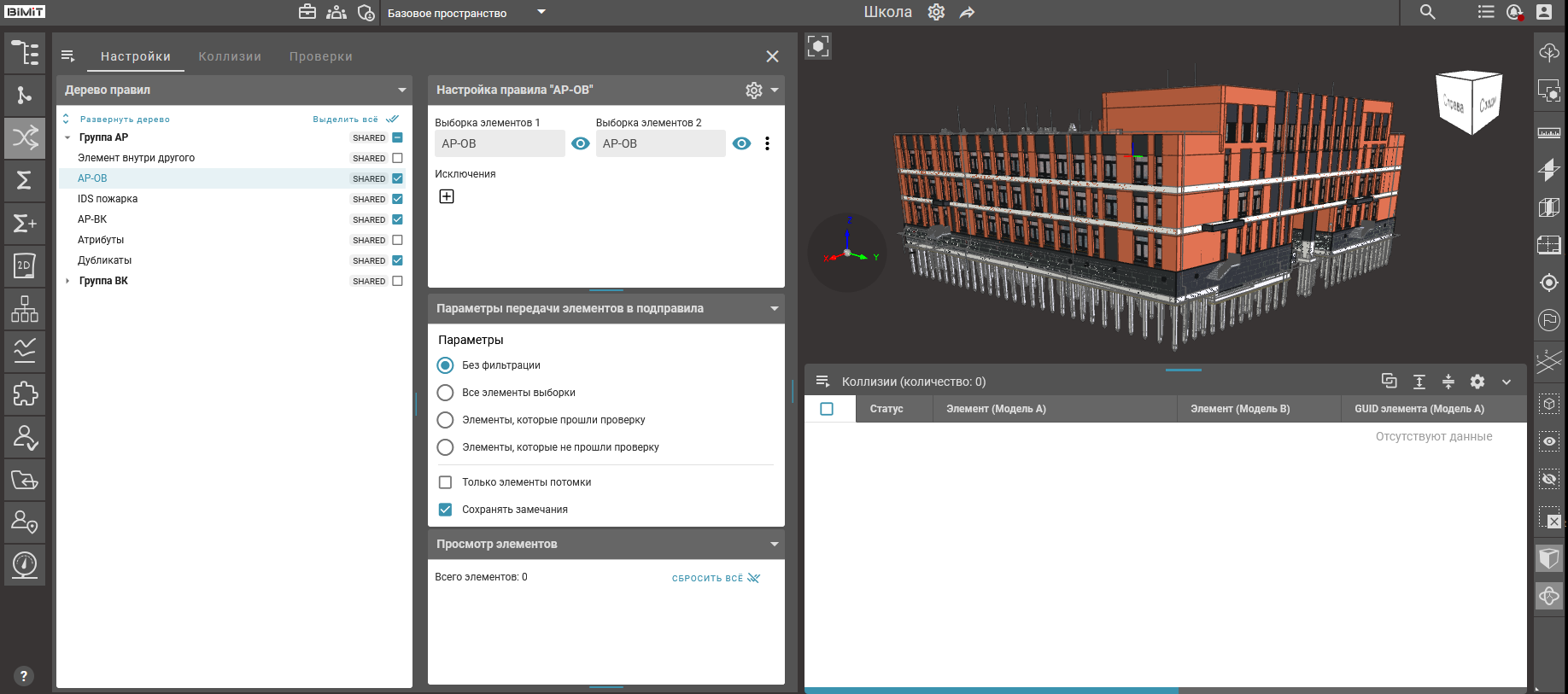Open the Школа project settings gear
The width and height of the screenshot is (1568, 694).
936,12
